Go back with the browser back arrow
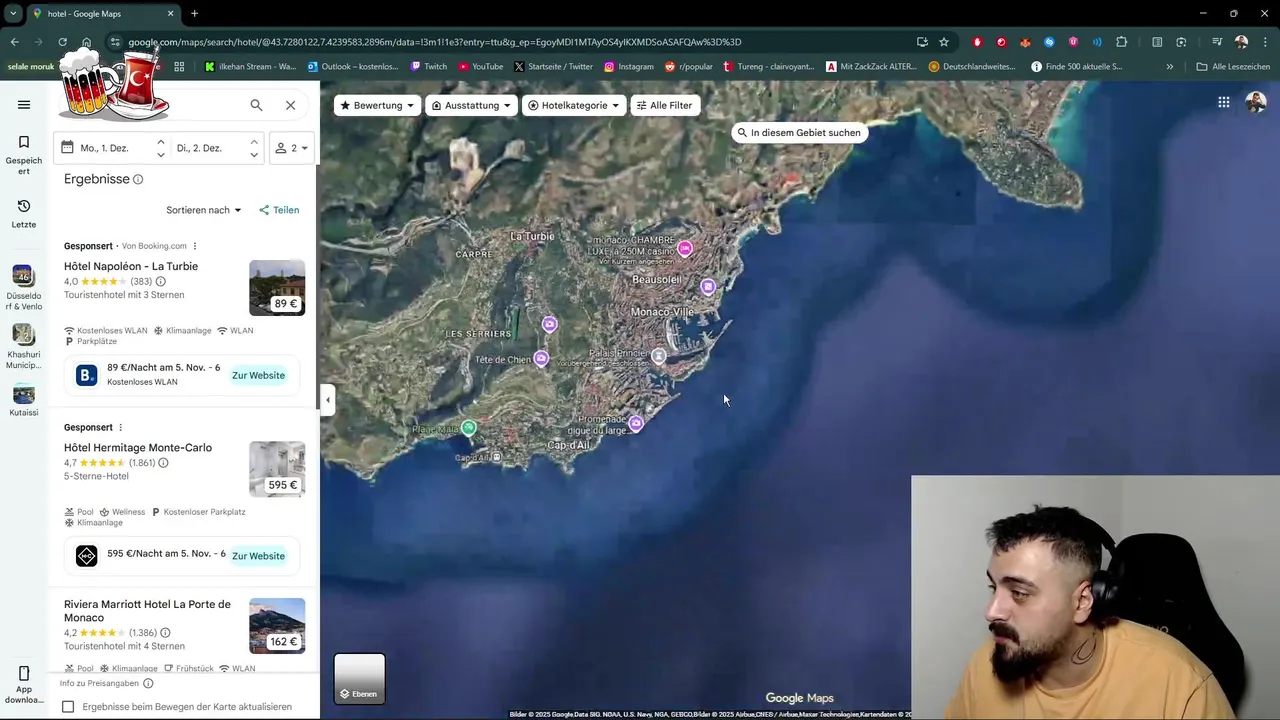 14,42
